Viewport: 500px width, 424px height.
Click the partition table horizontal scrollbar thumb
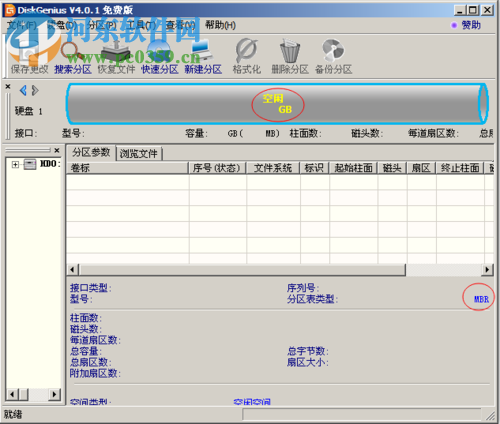pos(242,269)
